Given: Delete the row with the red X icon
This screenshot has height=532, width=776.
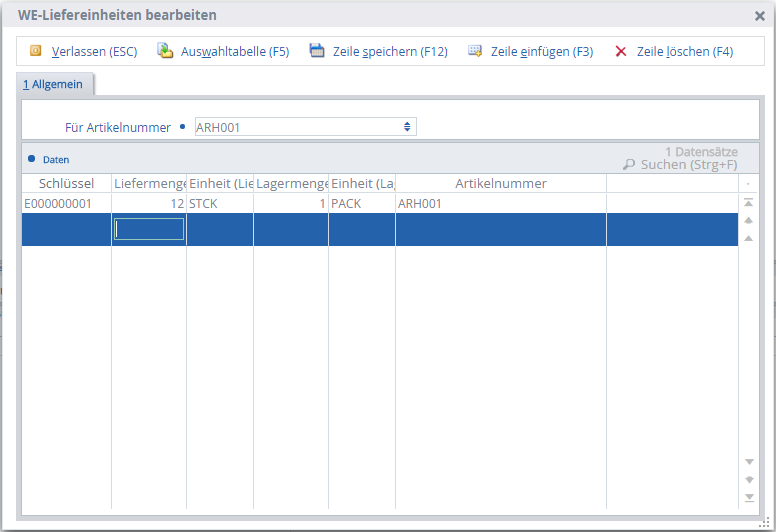Looking at the screenshot, I should point(621,51).
